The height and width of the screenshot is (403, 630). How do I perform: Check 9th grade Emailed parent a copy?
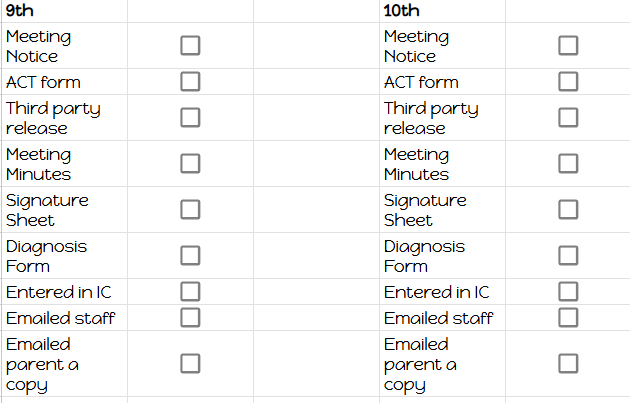coord(190,363)
